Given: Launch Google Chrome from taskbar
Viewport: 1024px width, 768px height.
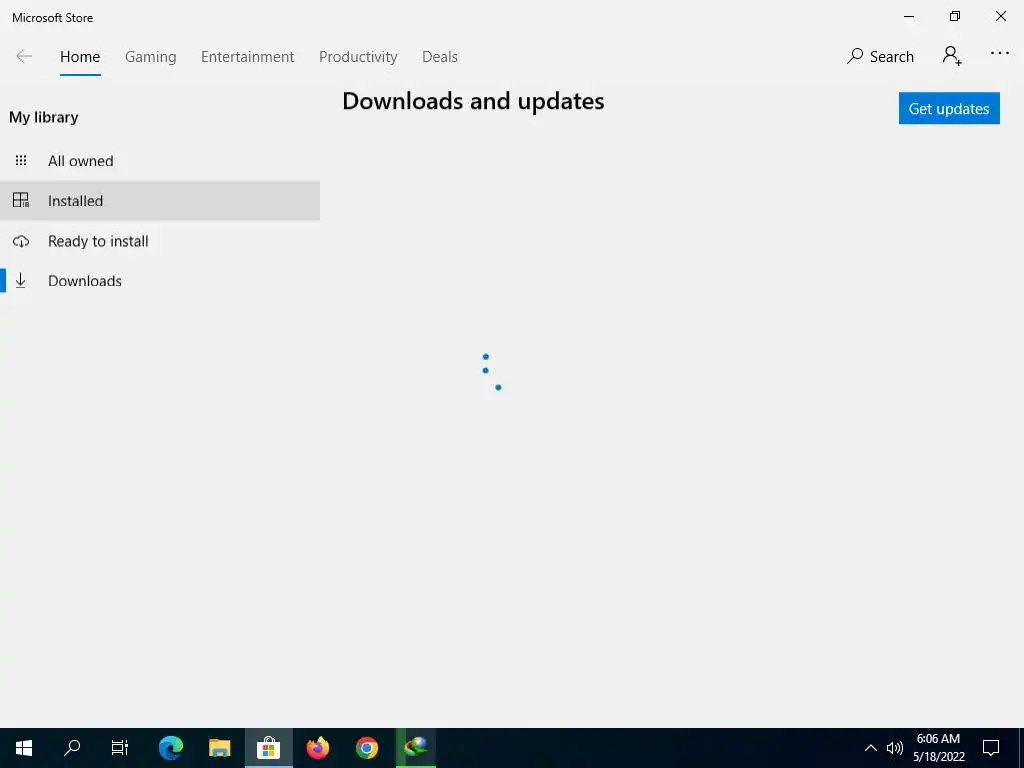Looking at the screenshot, I should point(367,748).
